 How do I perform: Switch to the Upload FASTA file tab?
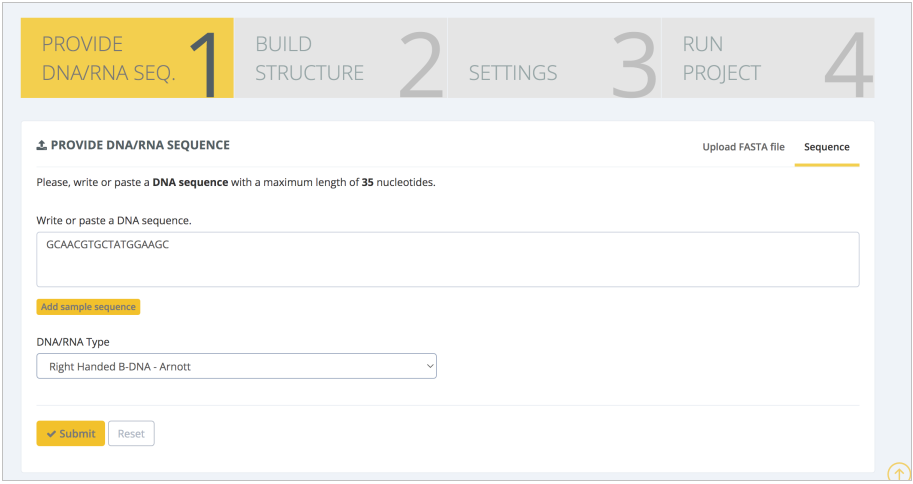[x=743, y=147]
